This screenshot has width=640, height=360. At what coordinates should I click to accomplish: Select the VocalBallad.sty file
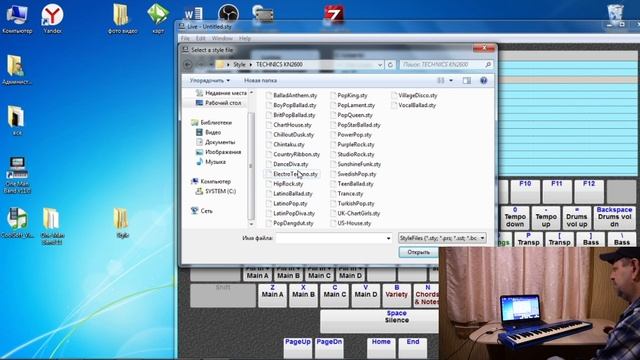click(413, 105)
